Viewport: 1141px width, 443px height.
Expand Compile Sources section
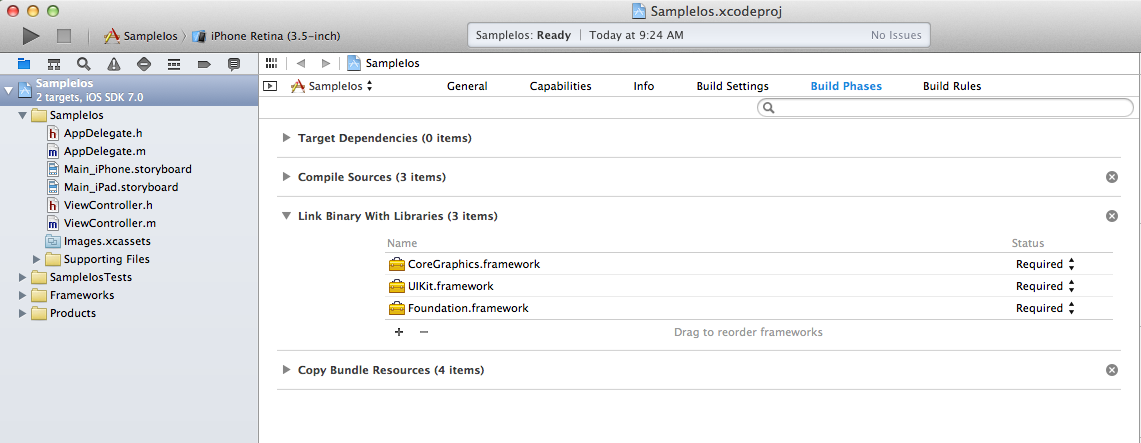pyautogui.click(x=286, y=177)
